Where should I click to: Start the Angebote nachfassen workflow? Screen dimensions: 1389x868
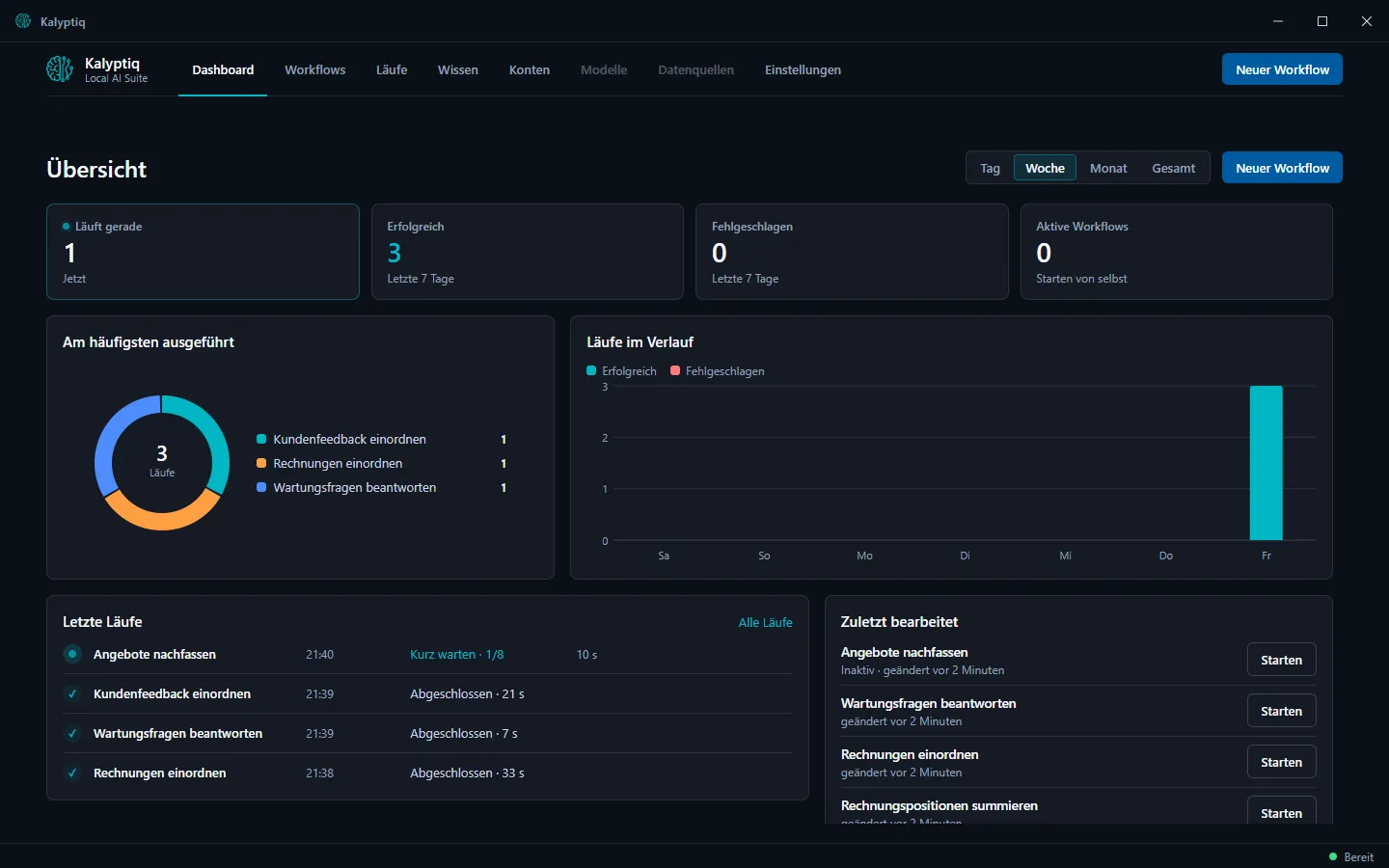tap(1281, 660)
